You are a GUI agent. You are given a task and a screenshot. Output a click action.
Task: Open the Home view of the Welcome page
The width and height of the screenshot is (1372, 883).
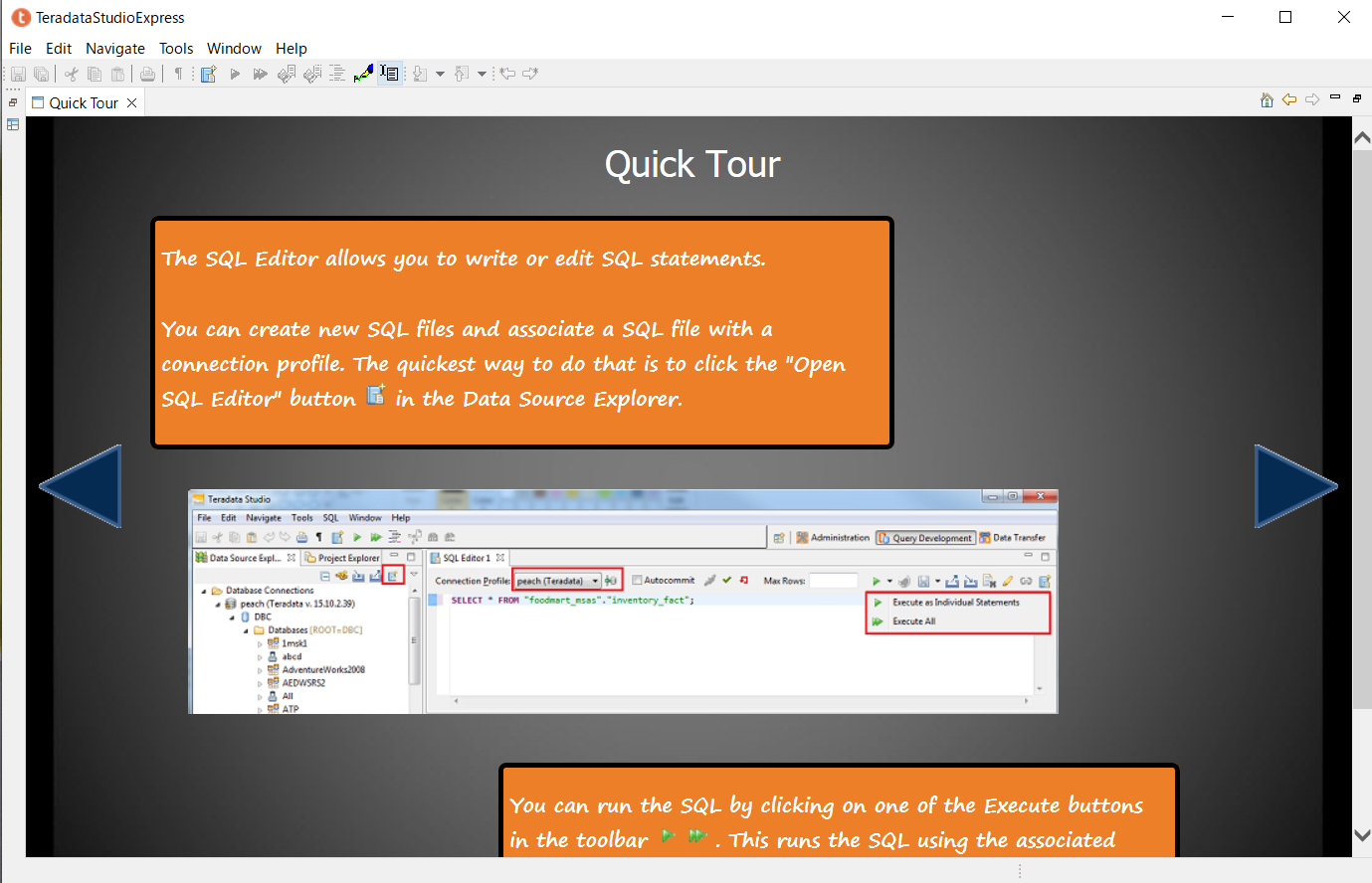click(x=1267, y=100)
